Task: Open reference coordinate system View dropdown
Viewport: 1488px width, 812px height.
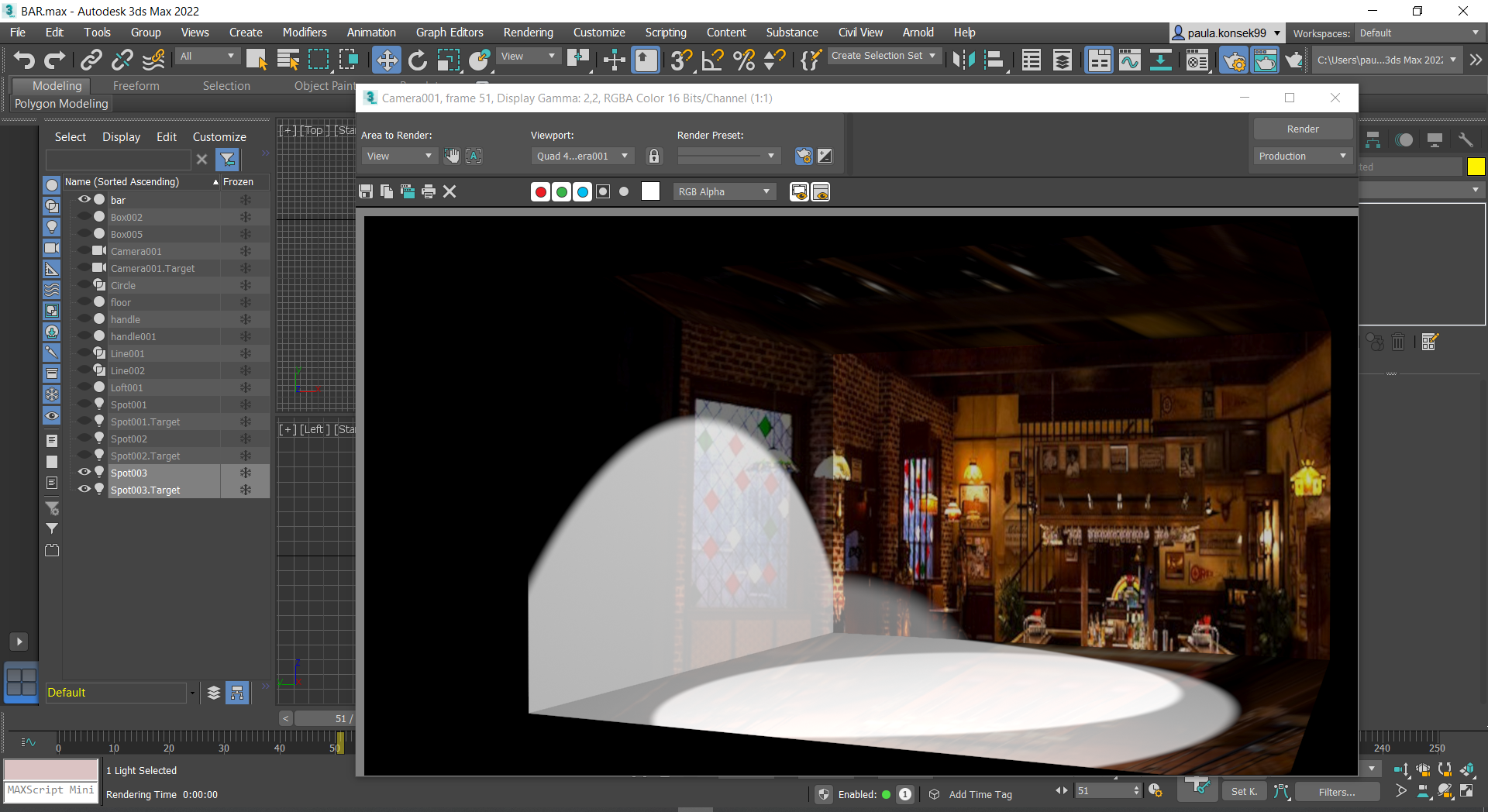Action: [529, 56]
